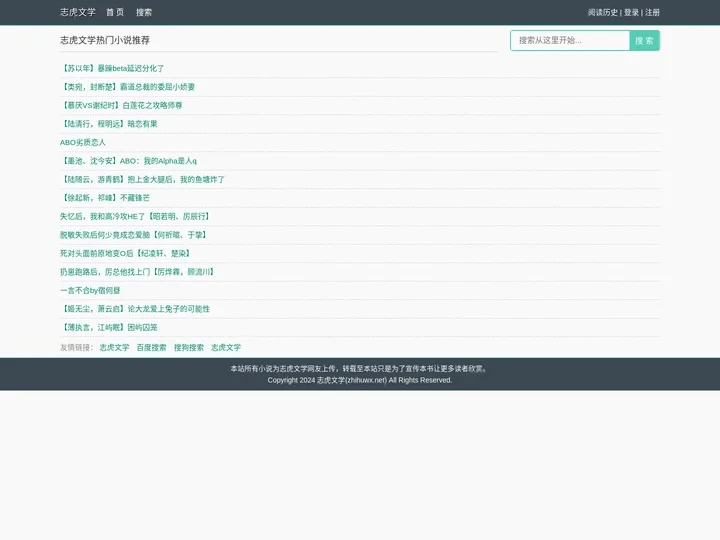Focus the 搜索从这里开始 search input field
The width and height of the screenshot is (720, 540).
(570, 40)
